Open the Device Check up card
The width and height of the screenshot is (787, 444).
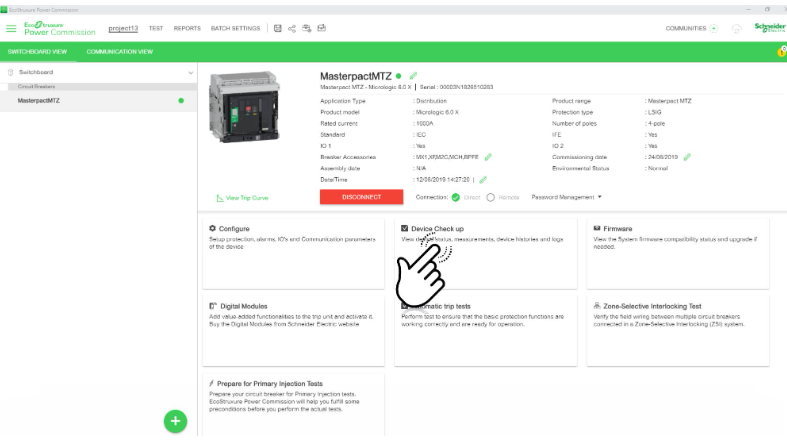point(485,253)
